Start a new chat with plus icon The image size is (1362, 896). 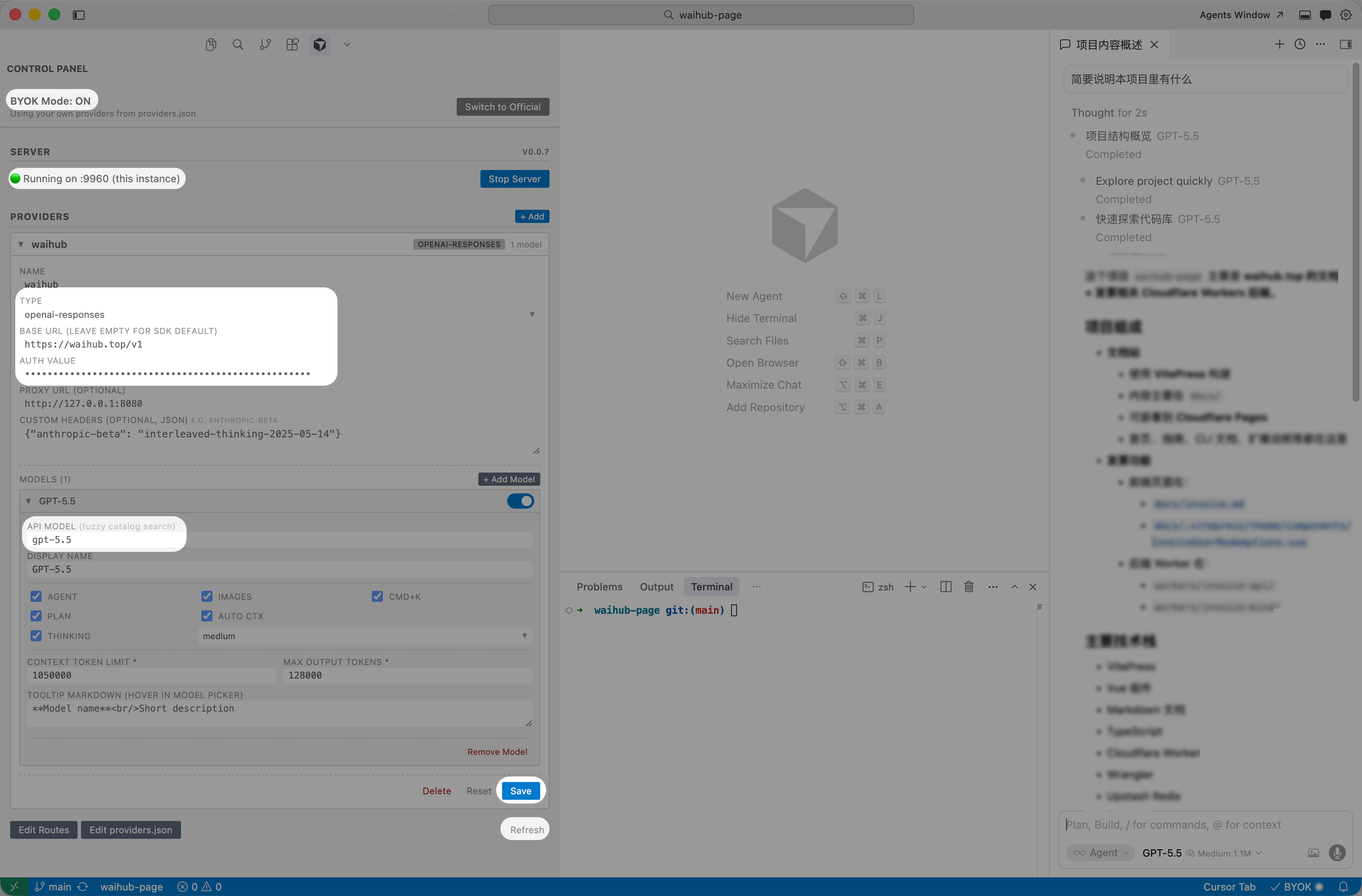pos(1280,44)
